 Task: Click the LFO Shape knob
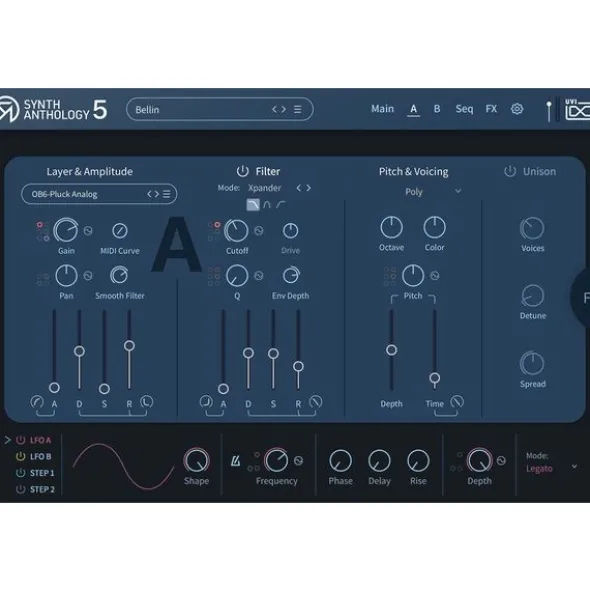click(196, 461)
